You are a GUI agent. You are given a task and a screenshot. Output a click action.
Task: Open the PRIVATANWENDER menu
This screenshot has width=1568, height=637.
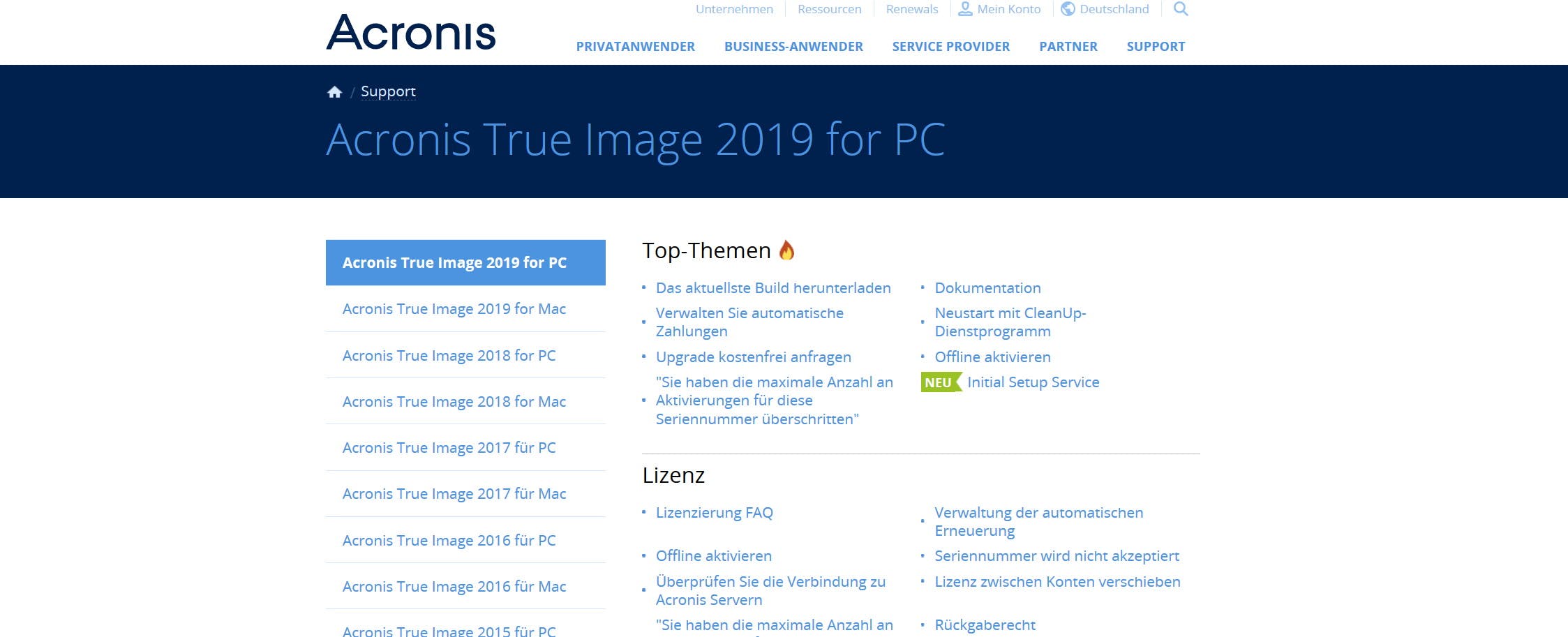636,47
